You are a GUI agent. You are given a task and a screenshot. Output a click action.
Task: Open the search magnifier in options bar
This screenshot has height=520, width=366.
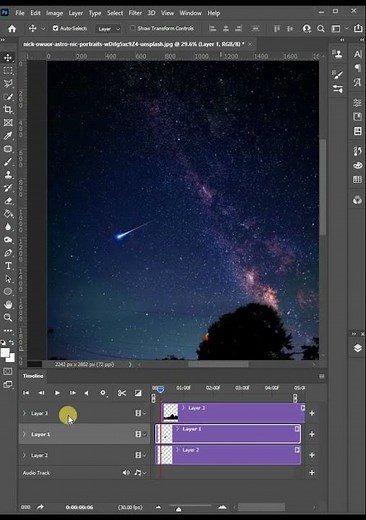(x=321, y=29)
